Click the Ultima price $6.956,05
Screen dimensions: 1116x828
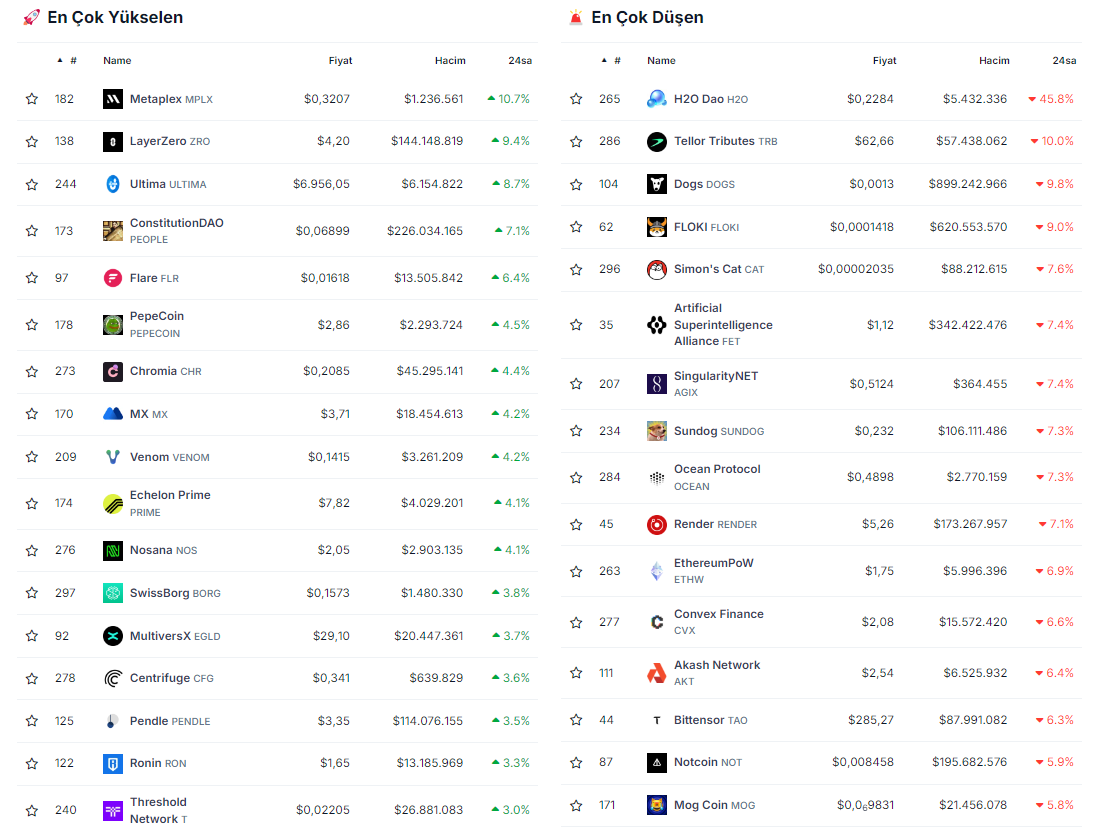(x=322, y=184)
